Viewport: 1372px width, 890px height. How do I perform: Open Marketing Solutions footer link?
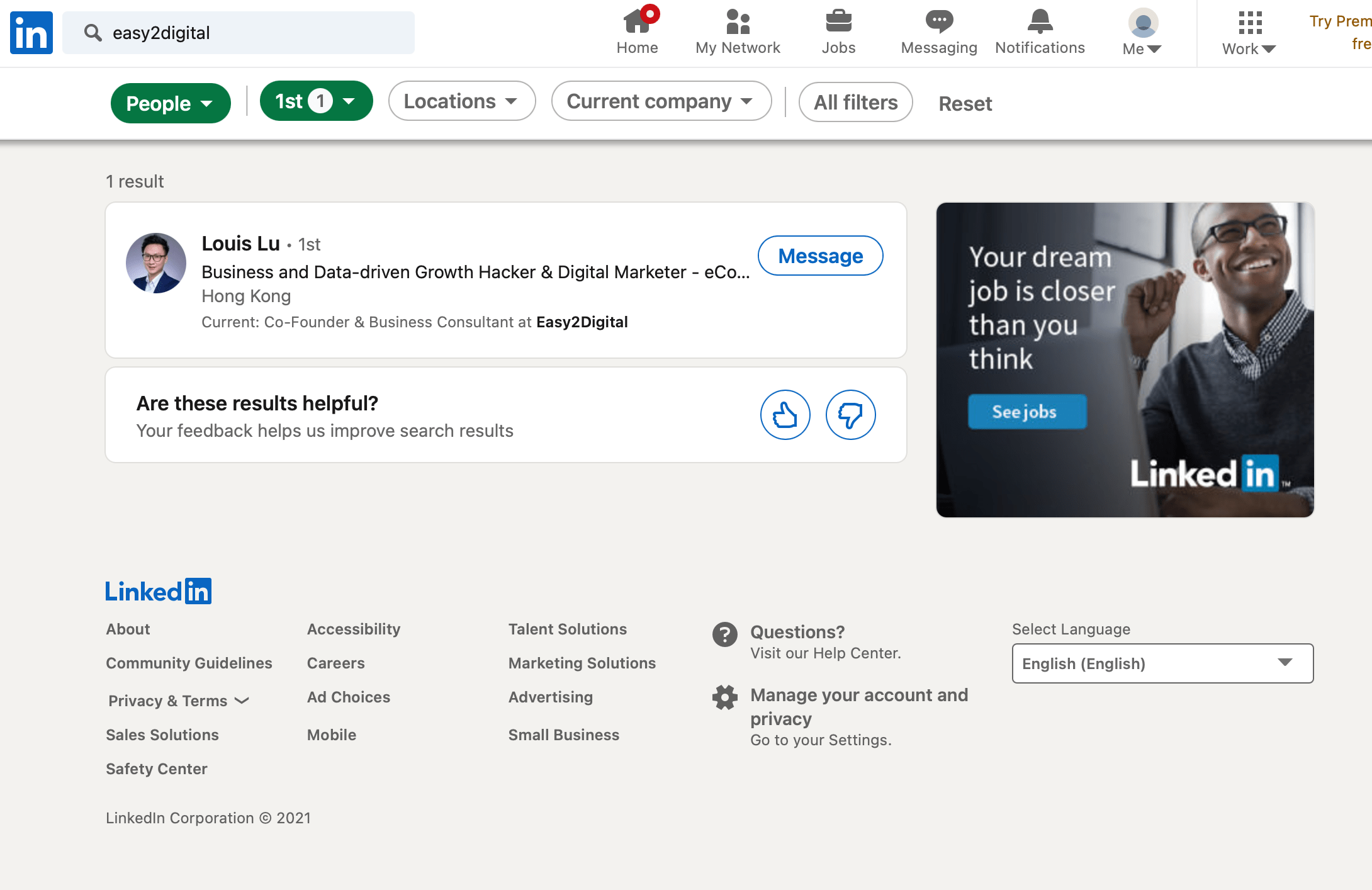click(582, 663)
